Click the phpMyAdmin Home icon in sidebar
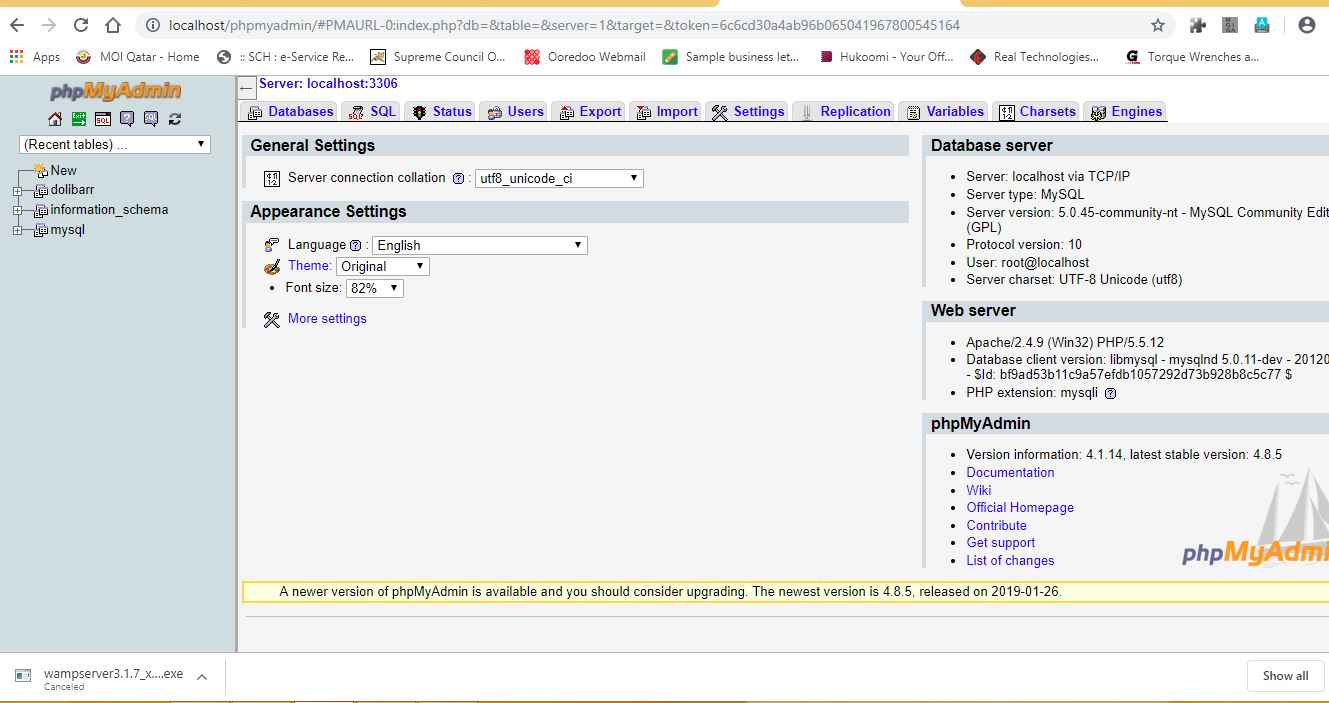 click(x=55, y=119)
